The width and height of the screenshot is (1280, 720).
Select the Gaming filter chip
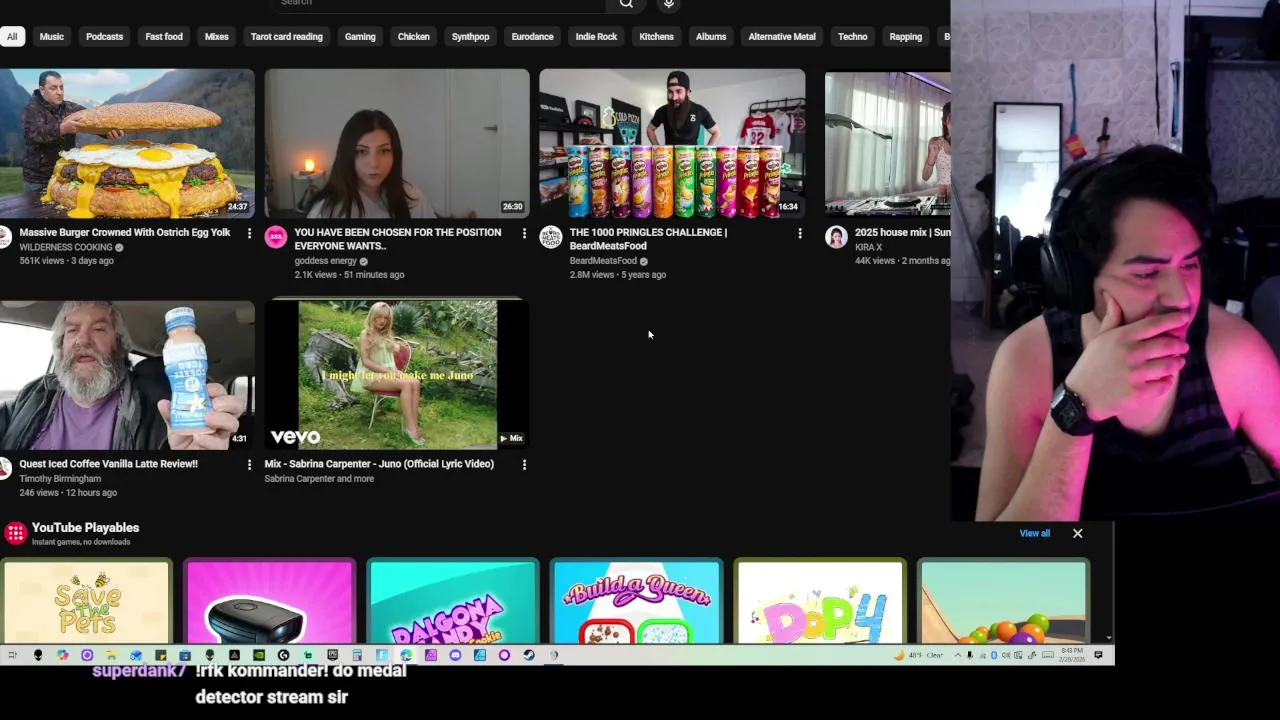click(x=360, y=37)
